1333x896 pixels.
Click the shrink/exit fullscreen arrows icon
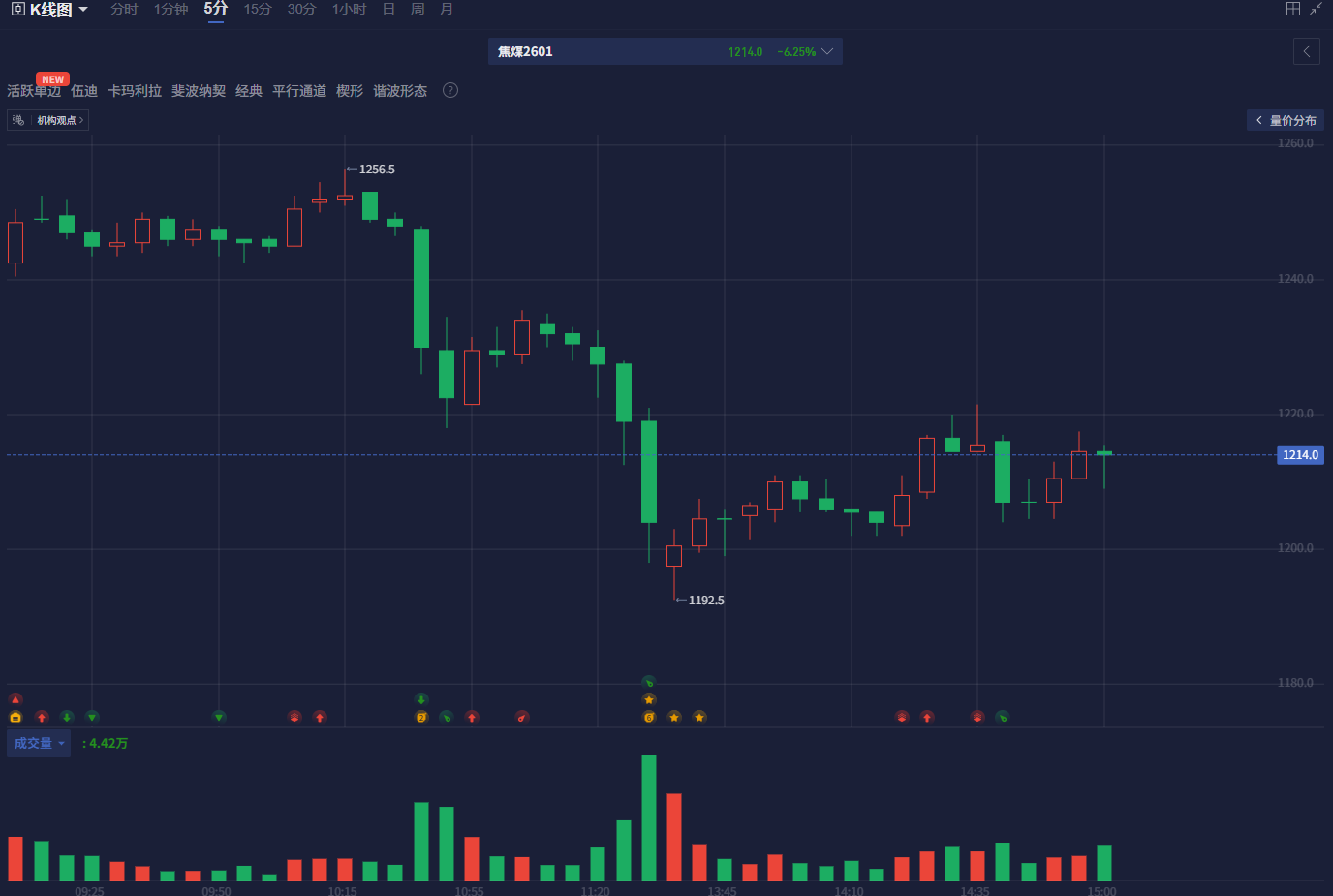1316,9
